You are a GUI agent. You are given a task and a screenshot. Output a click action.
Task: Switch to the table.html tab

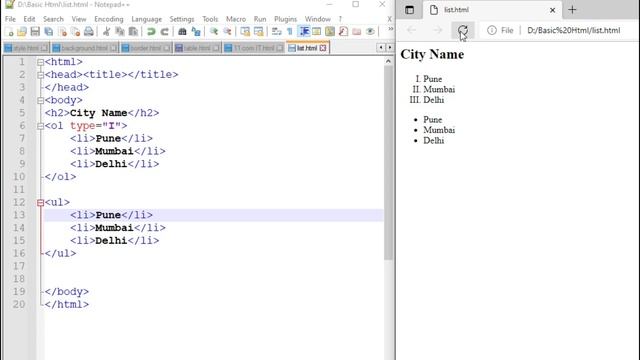tap(197, 48)
